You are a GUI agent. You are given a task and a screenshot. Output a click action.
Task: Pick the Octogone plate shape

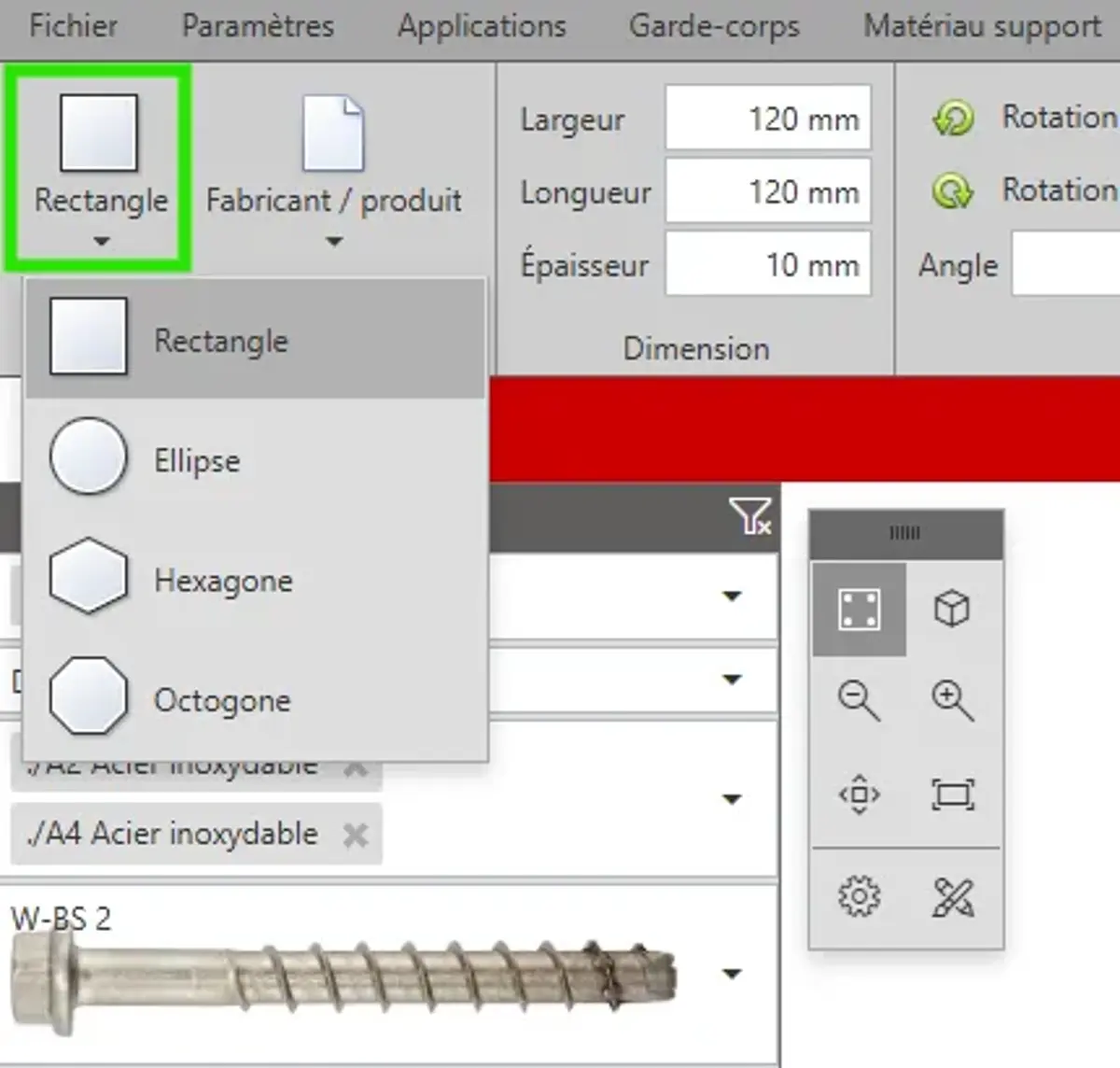[x=255, y=698]
